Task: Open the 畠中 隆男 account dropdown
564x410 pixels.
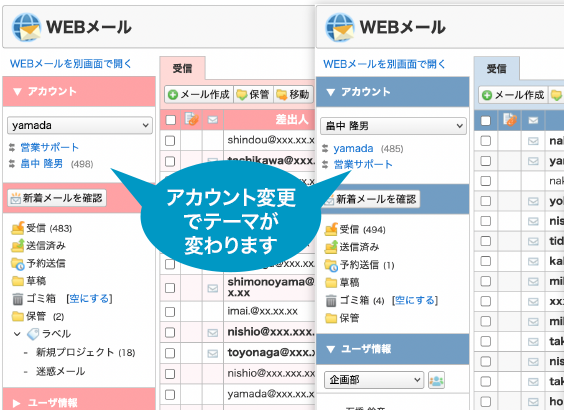Action: click(393, 126)
